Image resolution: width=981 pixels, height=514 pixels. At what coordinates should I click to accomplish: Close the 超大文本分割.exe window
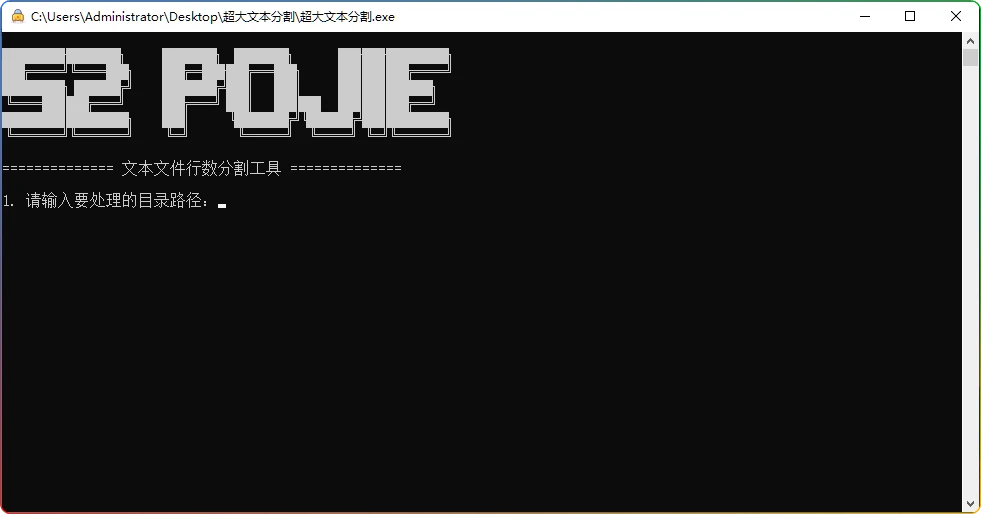pos(956,16)
